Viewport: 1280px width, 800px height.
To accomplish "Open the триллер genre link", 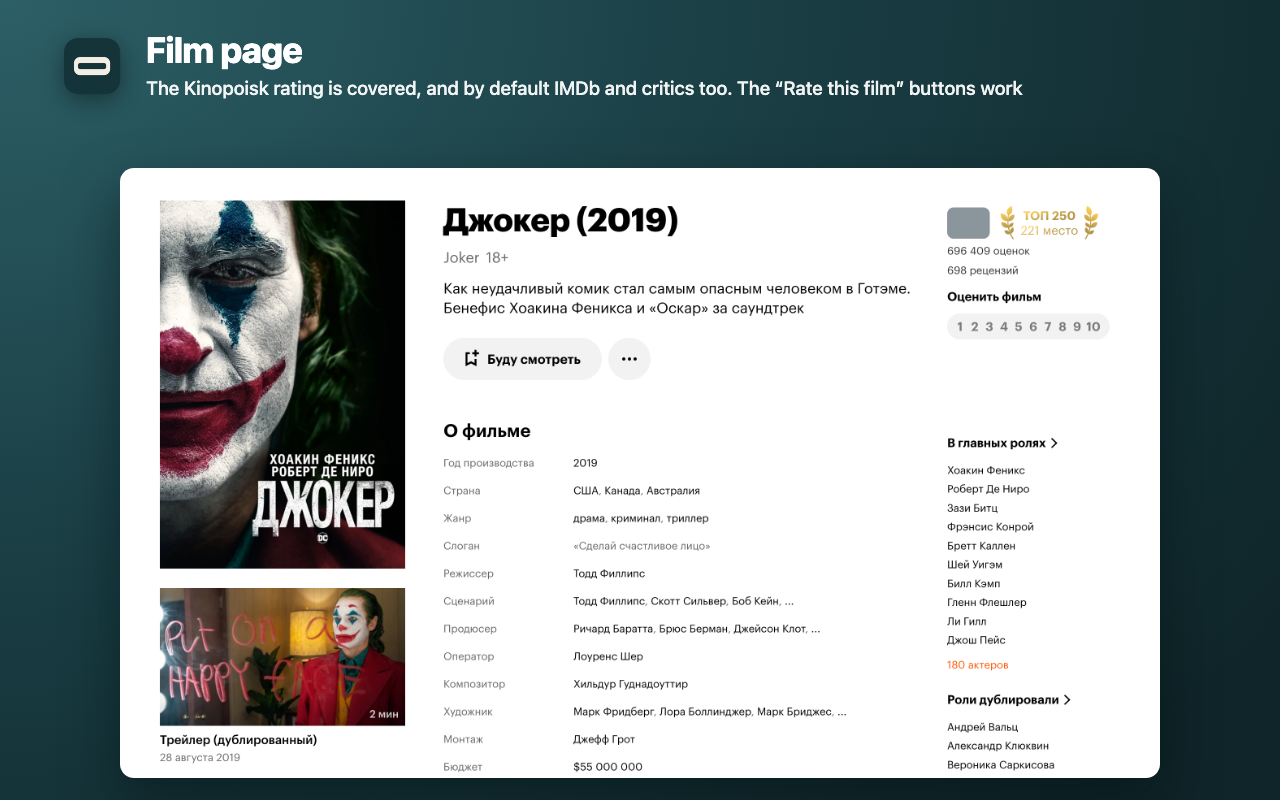I will tap(687, 519).
